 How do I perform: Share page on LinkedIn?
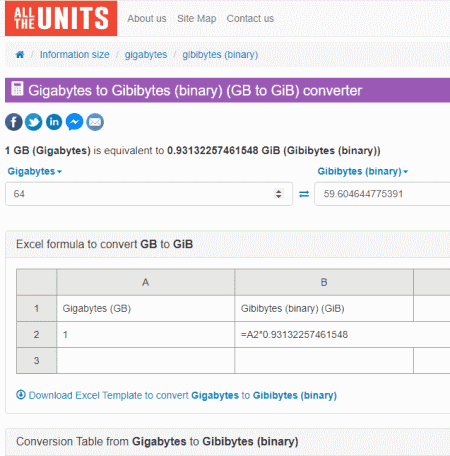(x=54, y=122)
